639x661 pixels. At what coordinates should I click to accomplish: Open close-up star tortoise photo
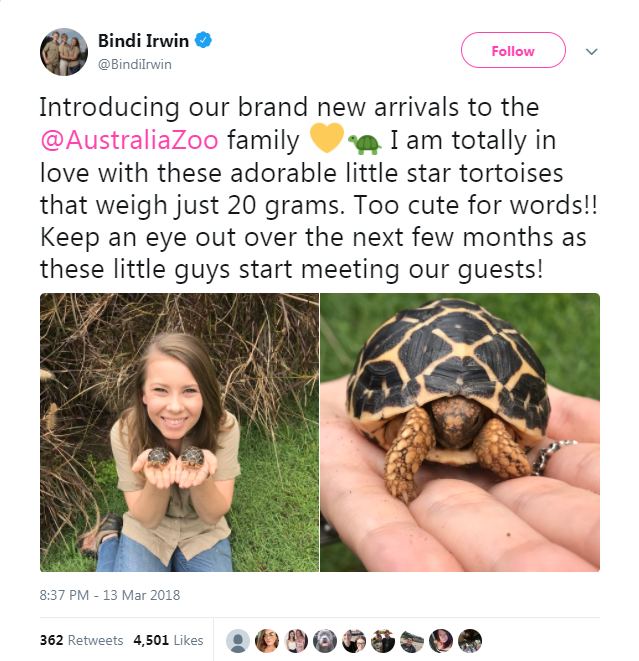pos(460,432)
